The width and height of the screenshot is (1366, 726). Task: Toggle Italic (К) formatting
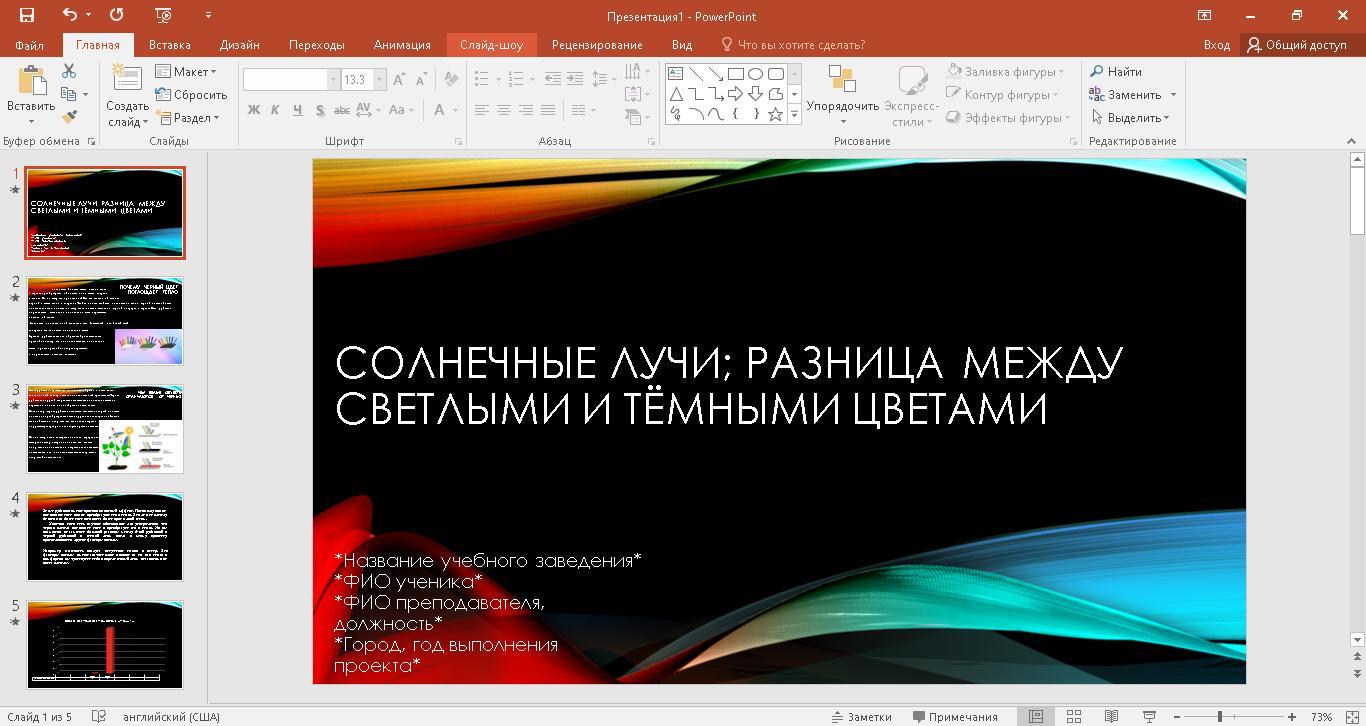click(276, 110)
